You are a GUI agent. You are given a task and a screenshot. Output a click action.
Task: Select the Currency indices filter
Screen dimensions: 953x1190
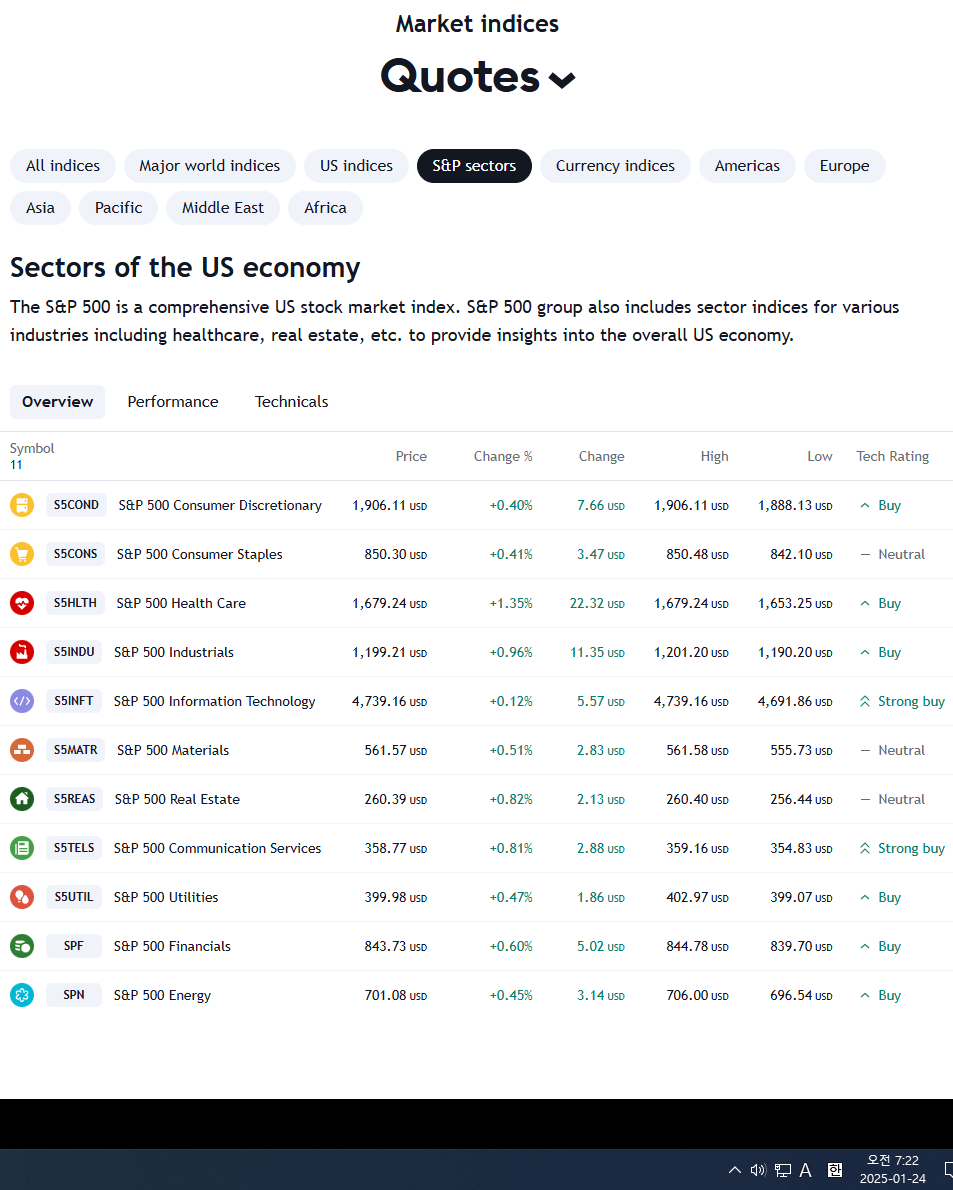point(615,165)
